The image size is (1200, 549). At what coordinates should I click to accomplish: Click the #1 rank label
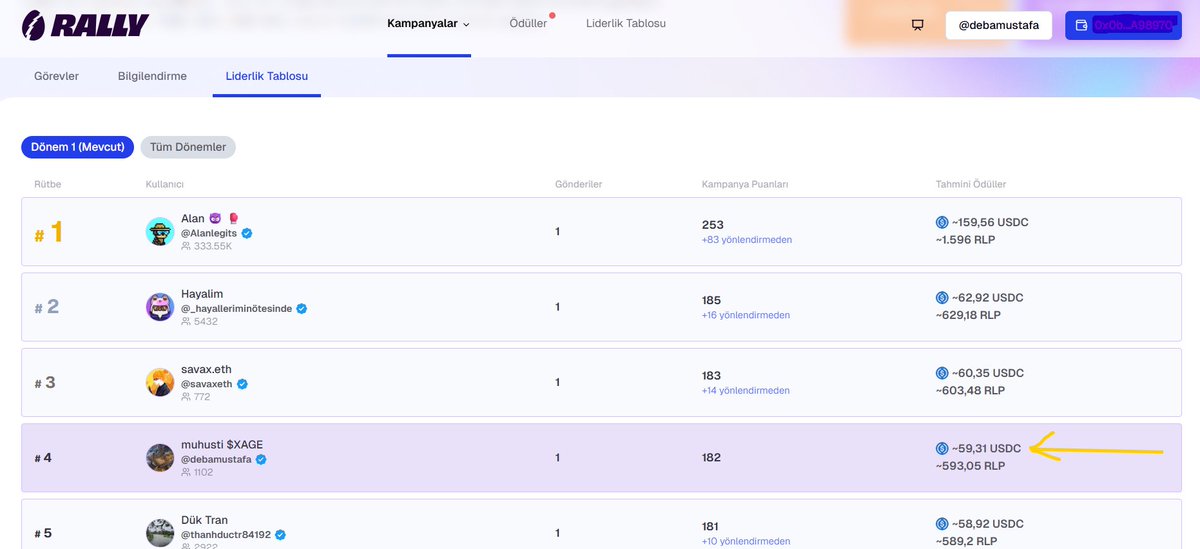pos(49,232)
